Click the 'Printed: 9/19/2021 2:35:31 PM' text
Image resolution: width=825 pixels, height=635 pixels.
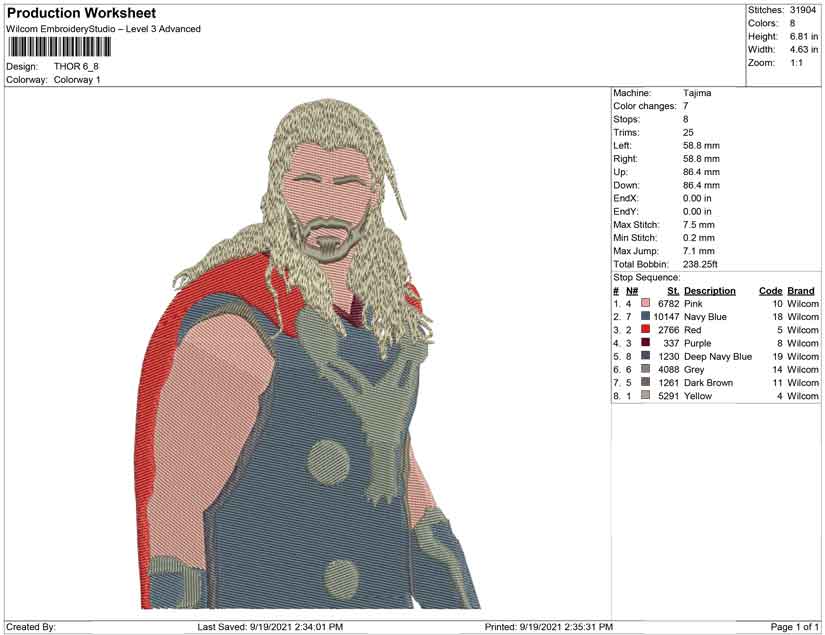pos(549,627)
